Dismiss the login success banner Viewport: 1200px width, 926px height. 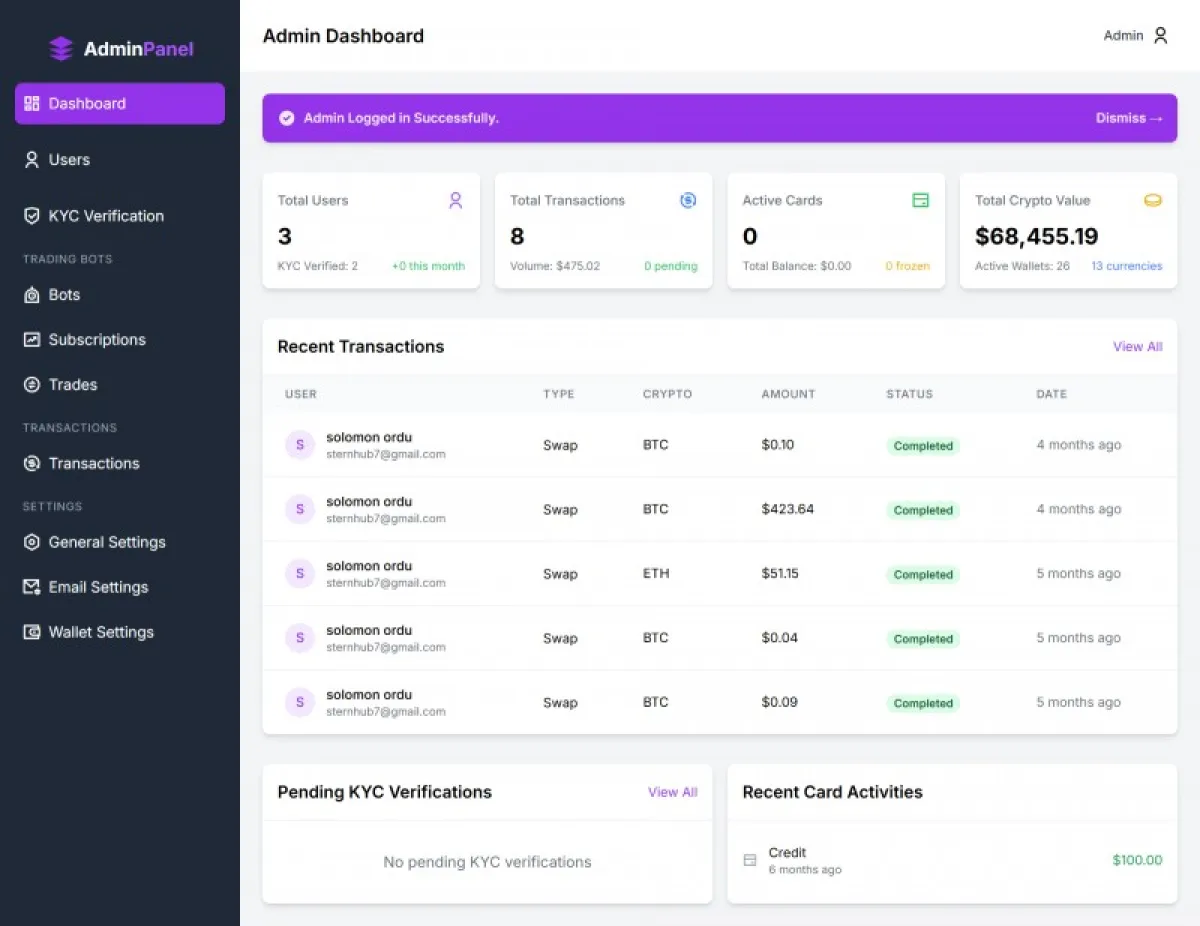tap(1129, 118)
